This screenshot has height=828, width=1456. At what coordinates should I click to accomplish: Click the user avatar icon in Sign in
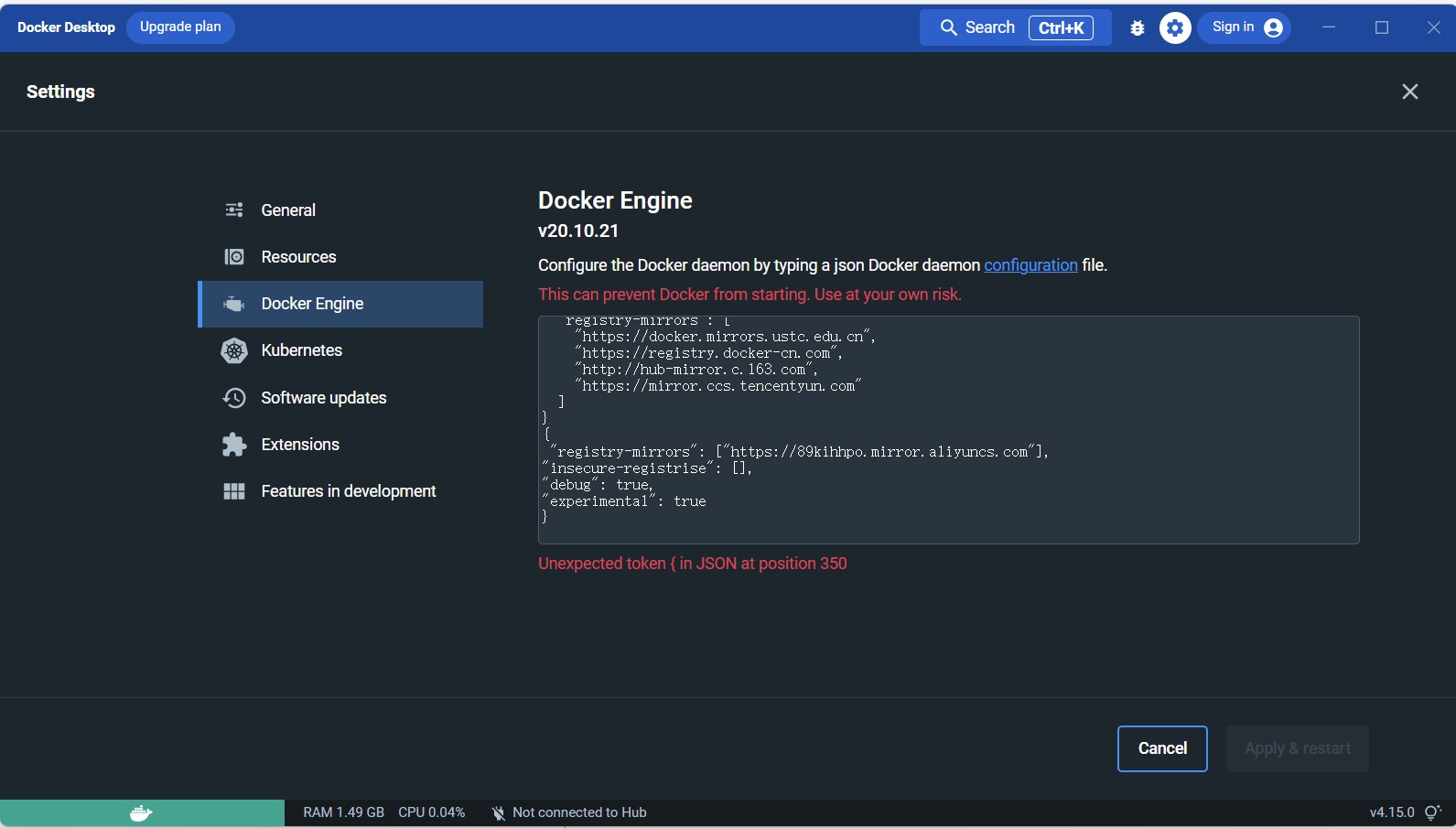(1273, 28)
